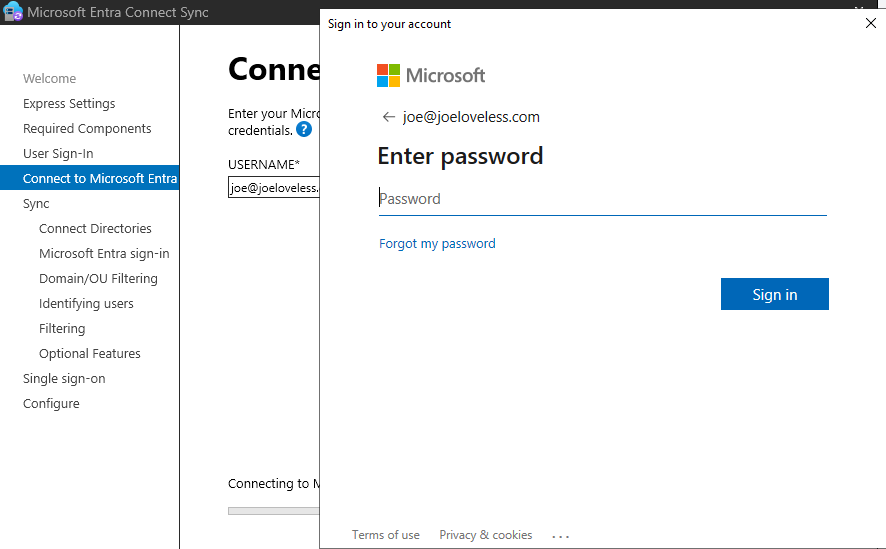Click the connection progress bar
The width and height of the screenshot is (886, 549).
273,511
